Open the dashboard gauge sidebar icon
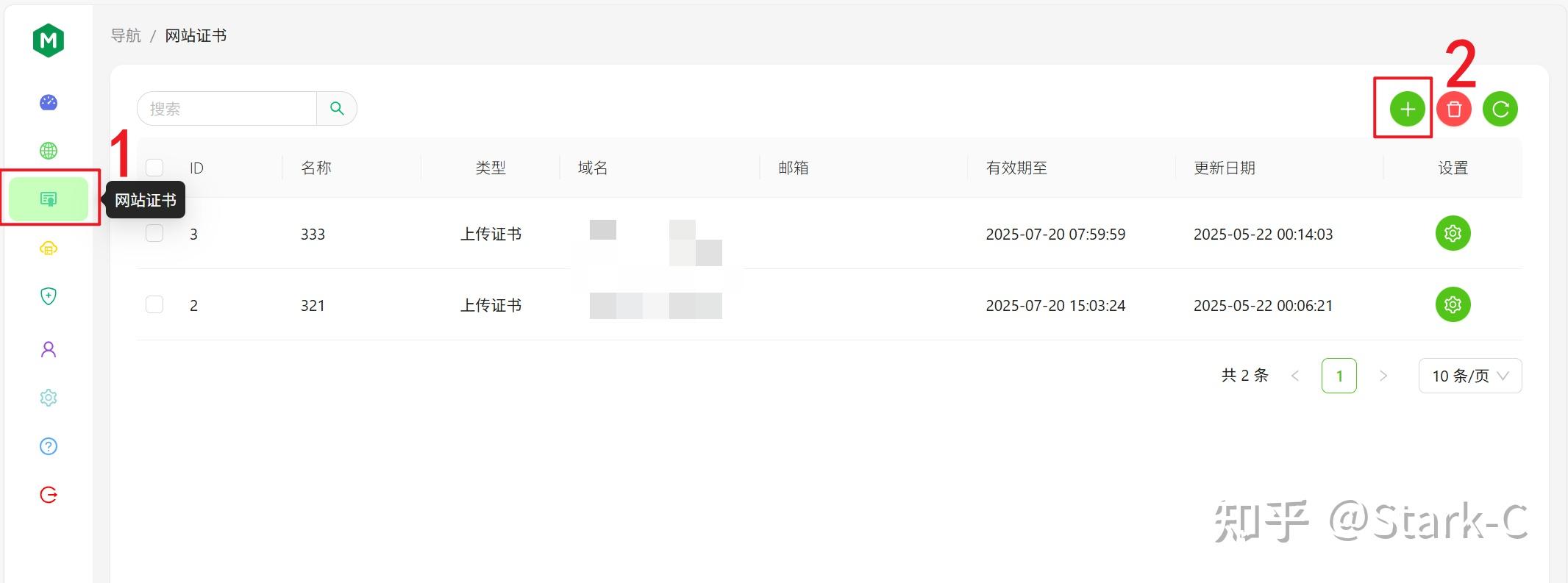 (49, 102)
